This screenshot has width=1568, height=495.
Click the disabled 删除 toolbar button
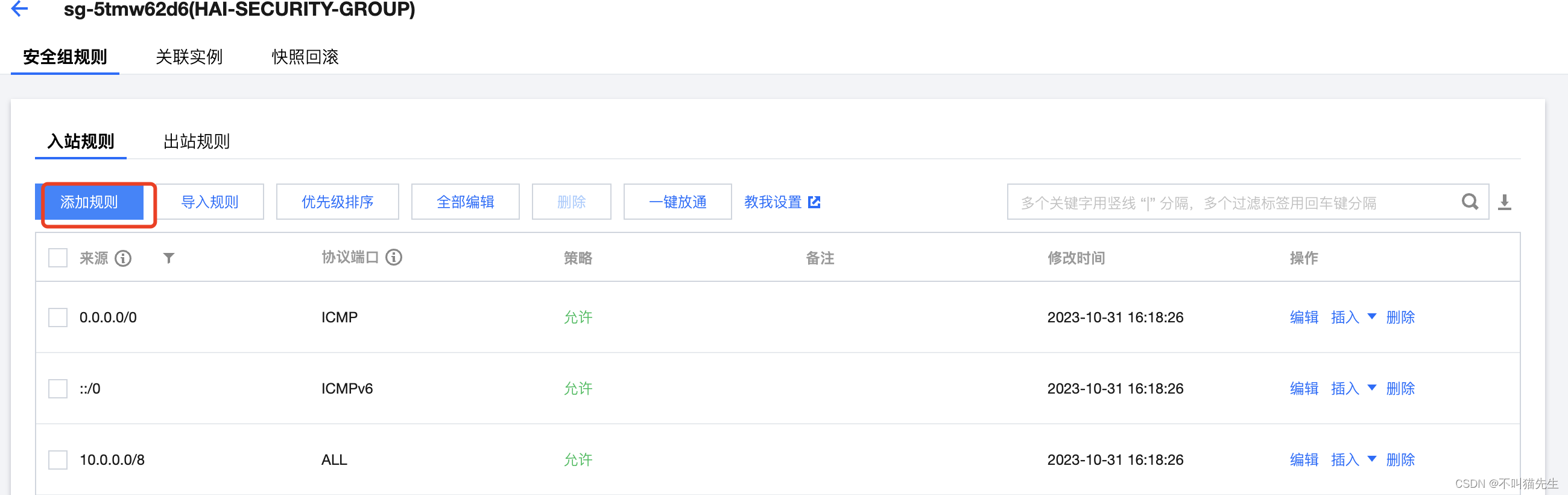point(572,202)
